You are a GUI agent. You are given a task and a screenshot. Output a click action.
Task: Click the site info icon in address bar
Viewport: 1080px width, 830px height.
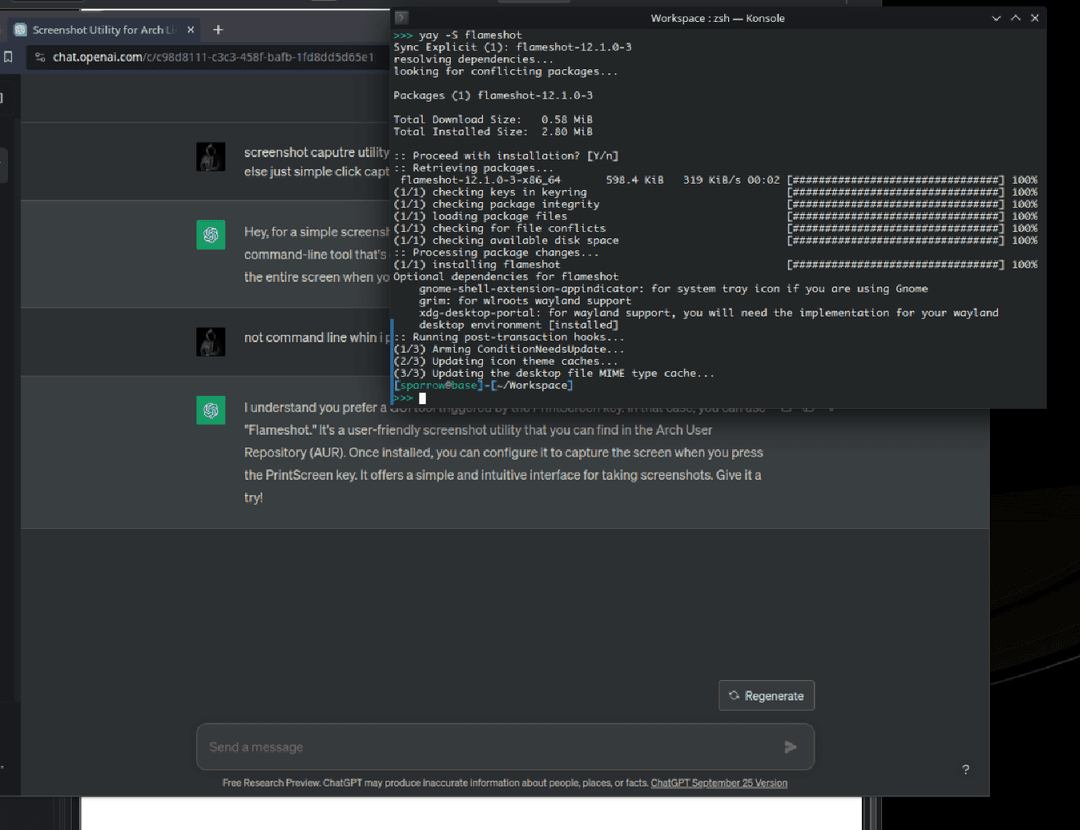tap(39, 57)
